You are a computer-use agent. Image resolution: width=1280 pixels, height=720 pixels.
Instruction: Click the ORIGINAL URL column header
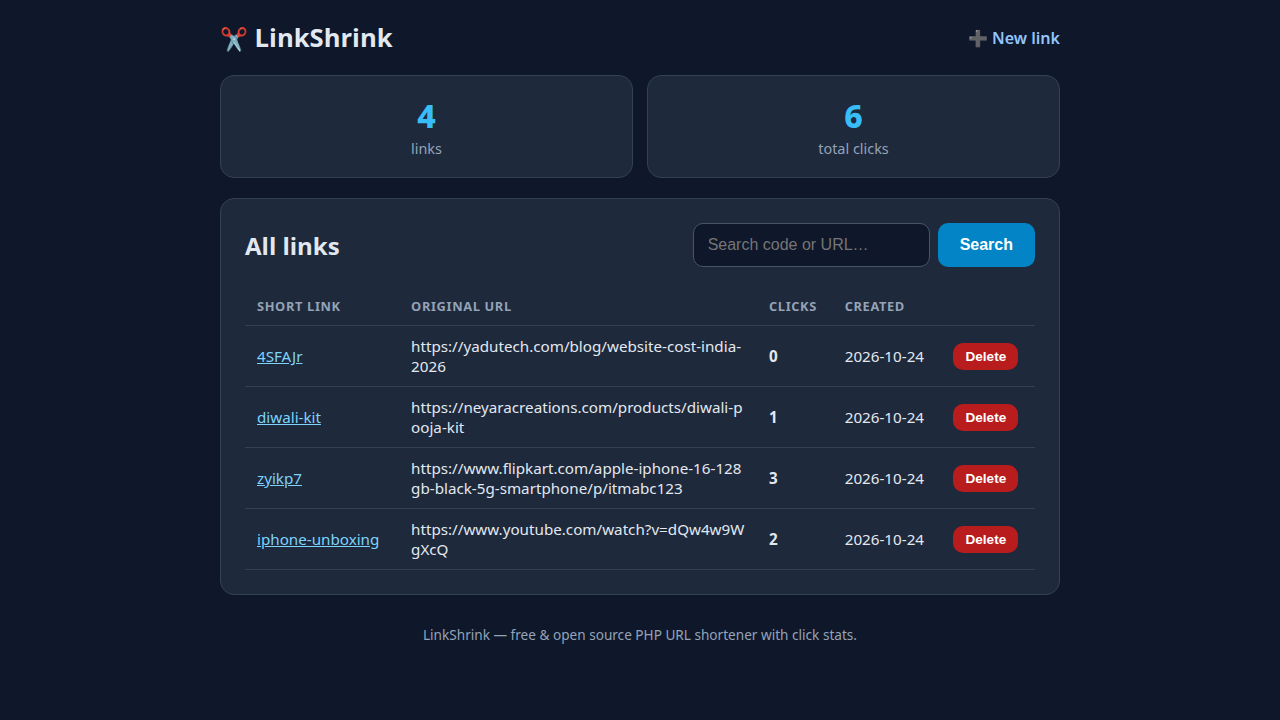click(461, 307)
